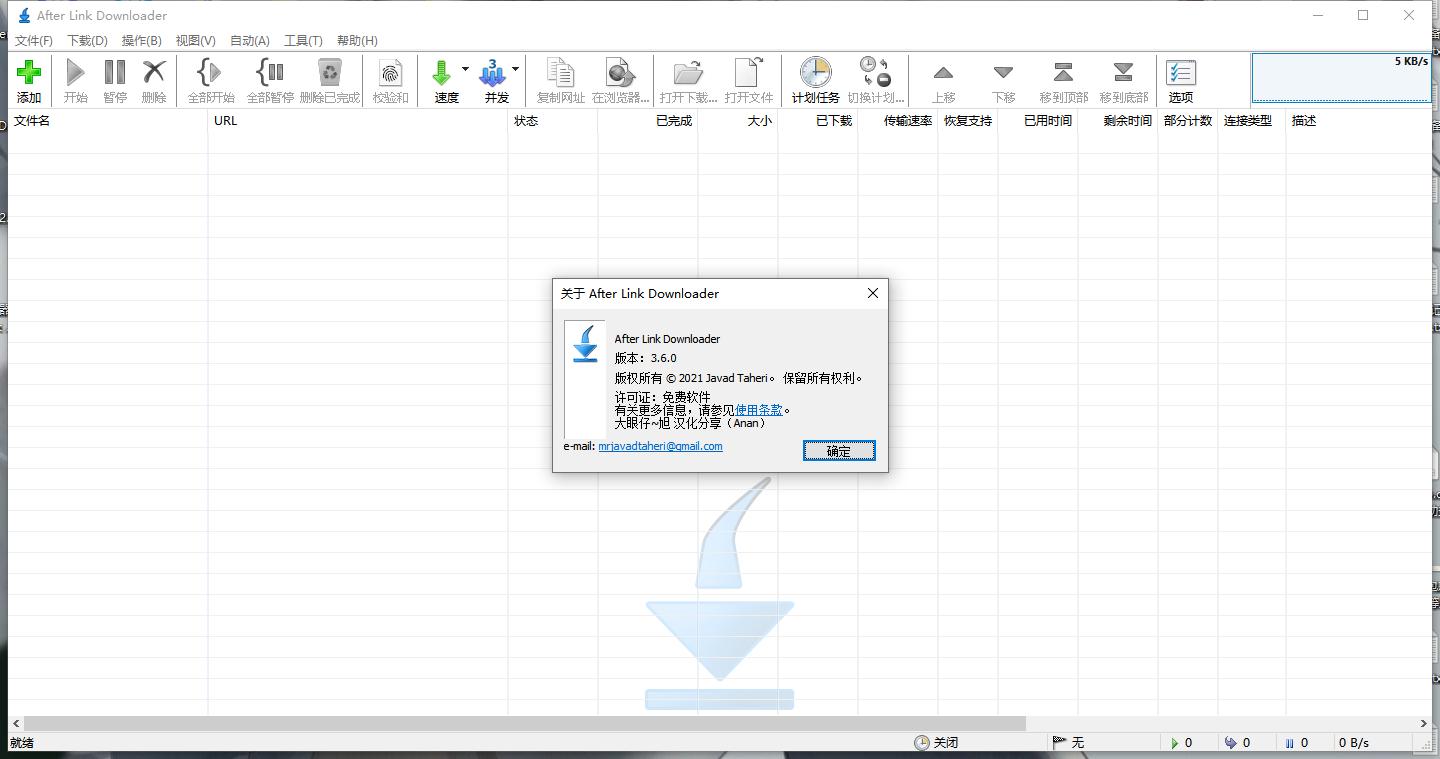Click the blue pause count in status bar

pyautogui.click(x=1296, y=743)
